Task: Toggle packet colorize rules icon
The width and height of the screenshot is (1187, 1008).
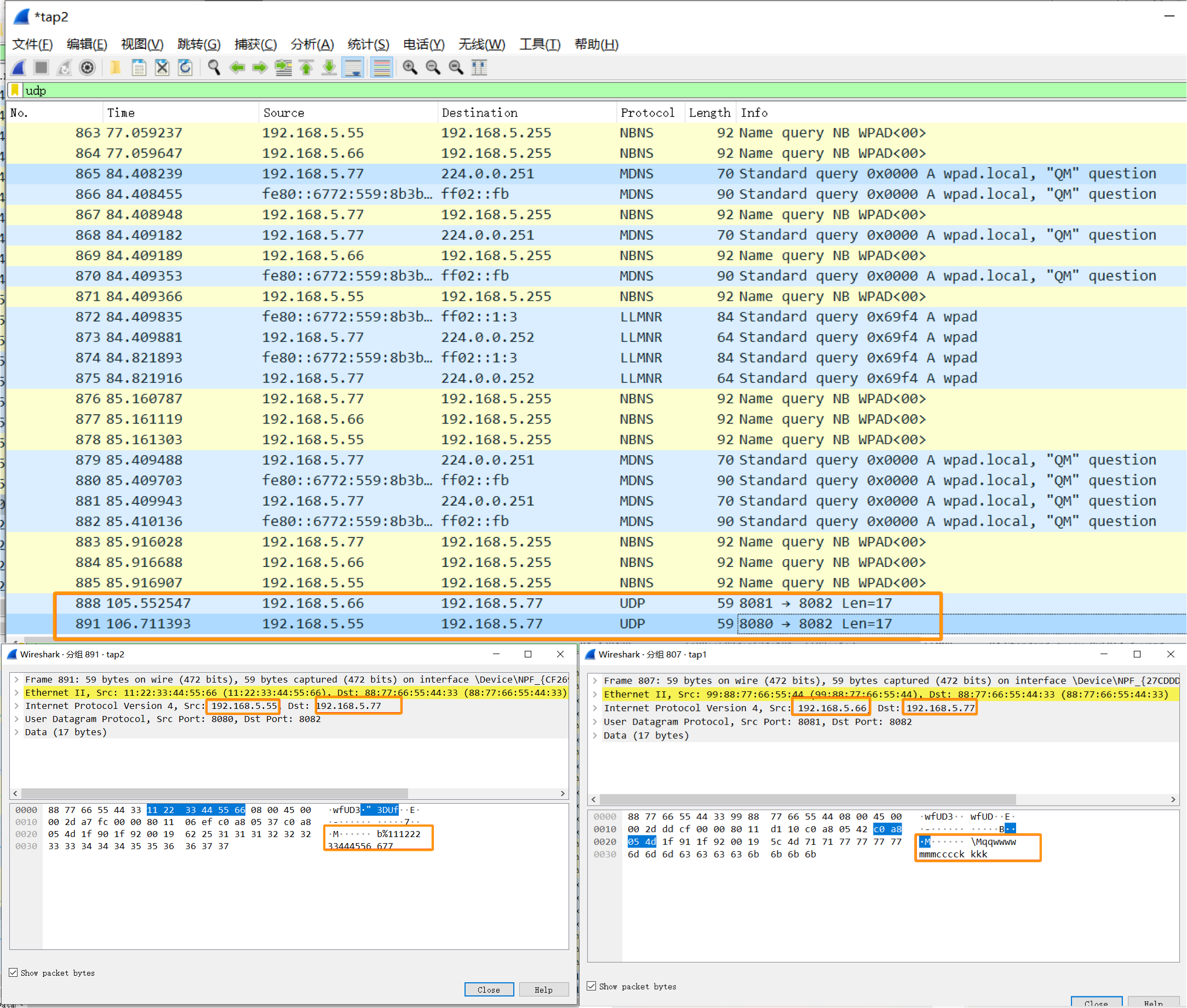Action: pyautogui.click(x=381, y=68)
